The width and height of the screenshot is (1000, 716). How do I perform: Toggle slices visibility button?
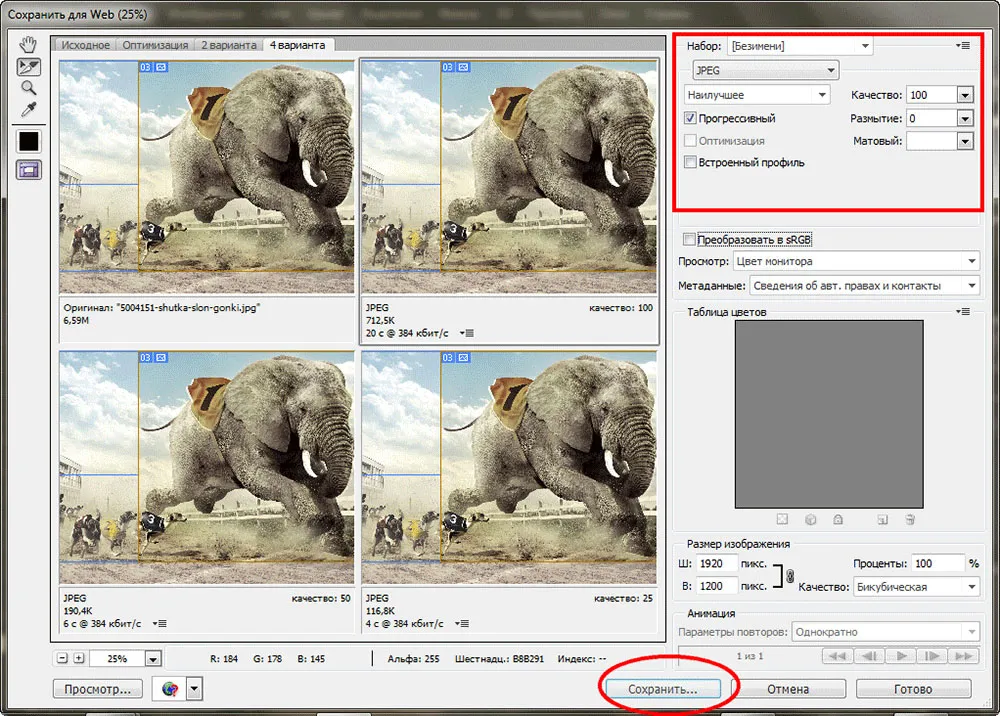pos(29,170)
